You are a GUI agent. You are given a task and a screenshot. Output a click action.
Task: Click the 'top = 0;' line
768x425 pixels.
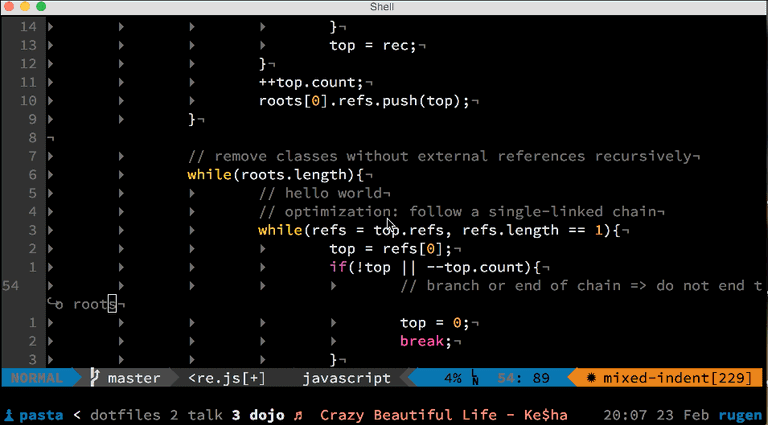435,323
